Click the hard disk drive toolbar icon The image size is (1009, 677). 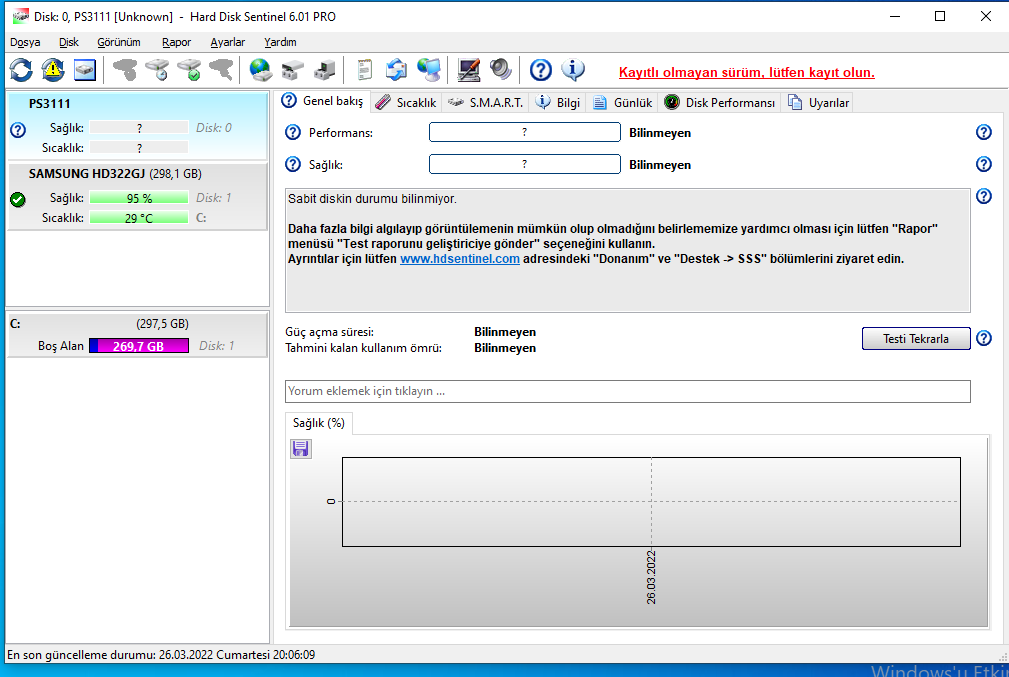point(84,70)
